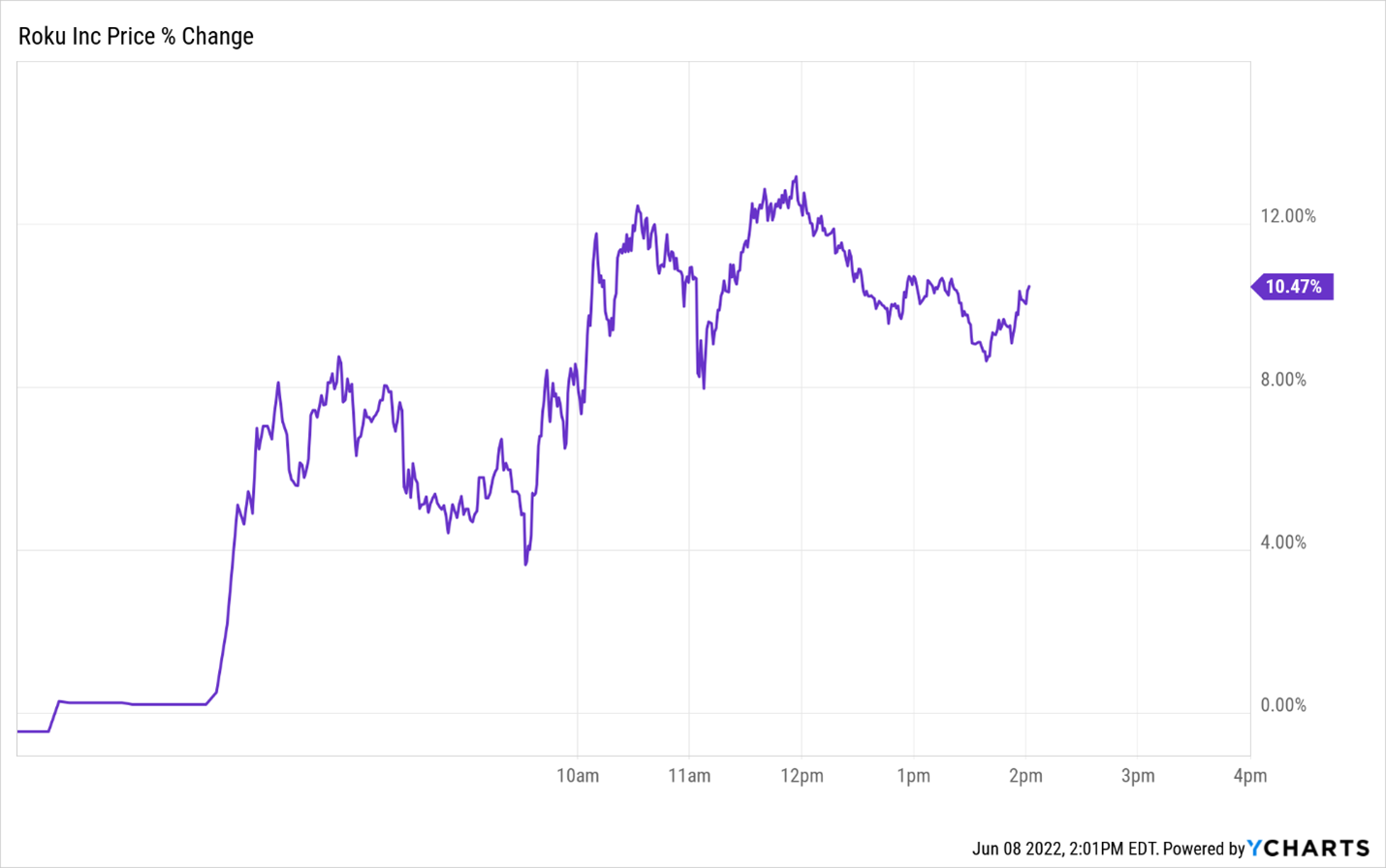Click the 12pm label on the time axis

(802, 776)
